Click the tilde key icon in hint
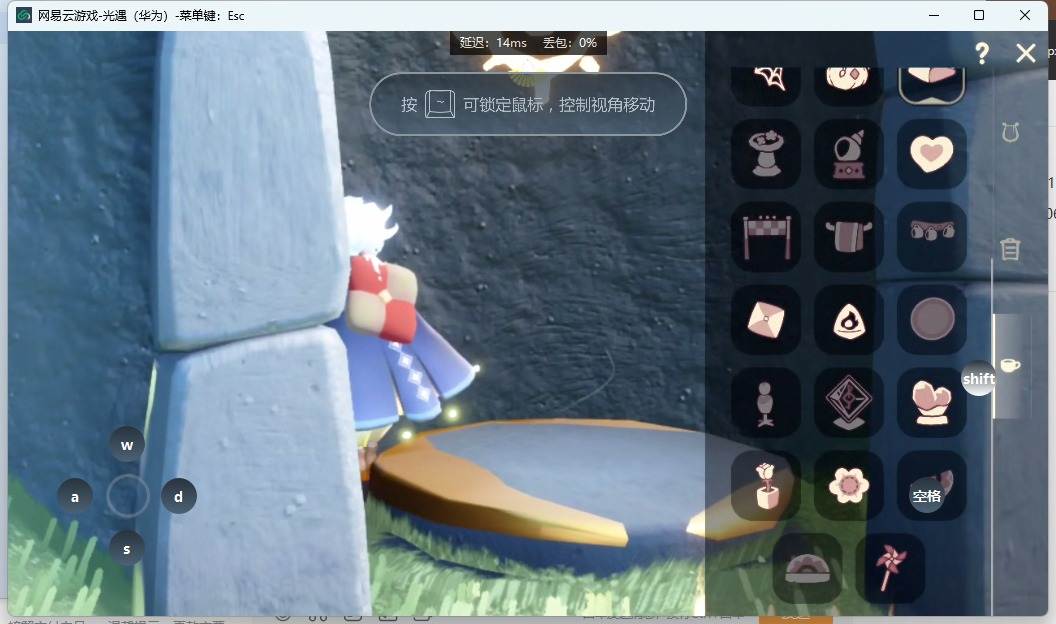The width and height of the screenshot is (1056, 624). 440,104
